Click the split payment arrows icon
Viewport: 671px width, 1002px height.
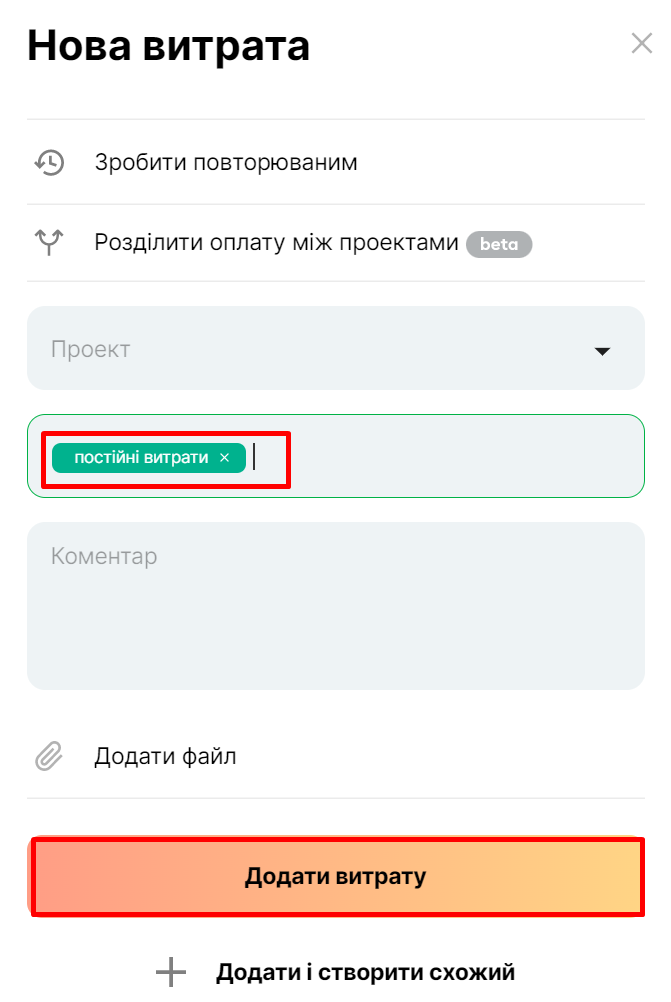(49, 242)
